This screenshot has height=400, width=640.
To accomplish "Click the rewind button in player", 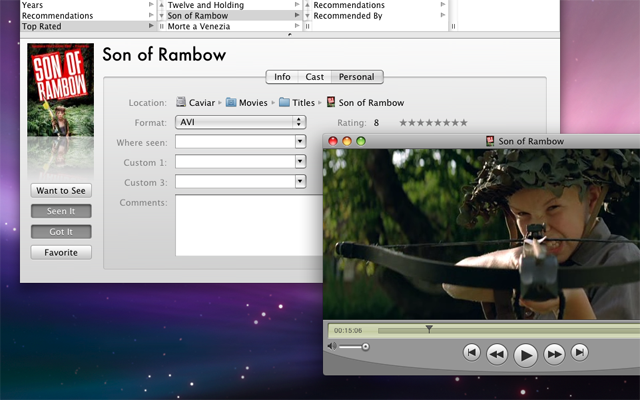I will 496,353.
